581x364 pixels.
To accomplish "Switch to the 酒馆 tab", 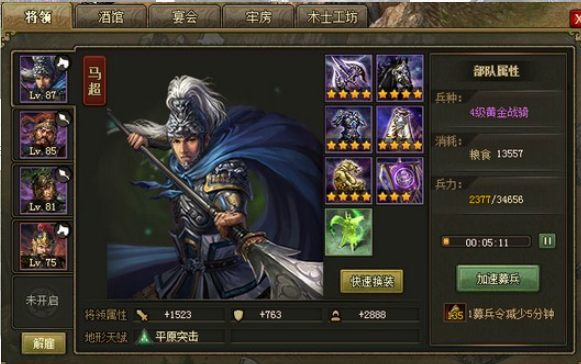I will 111,17.
